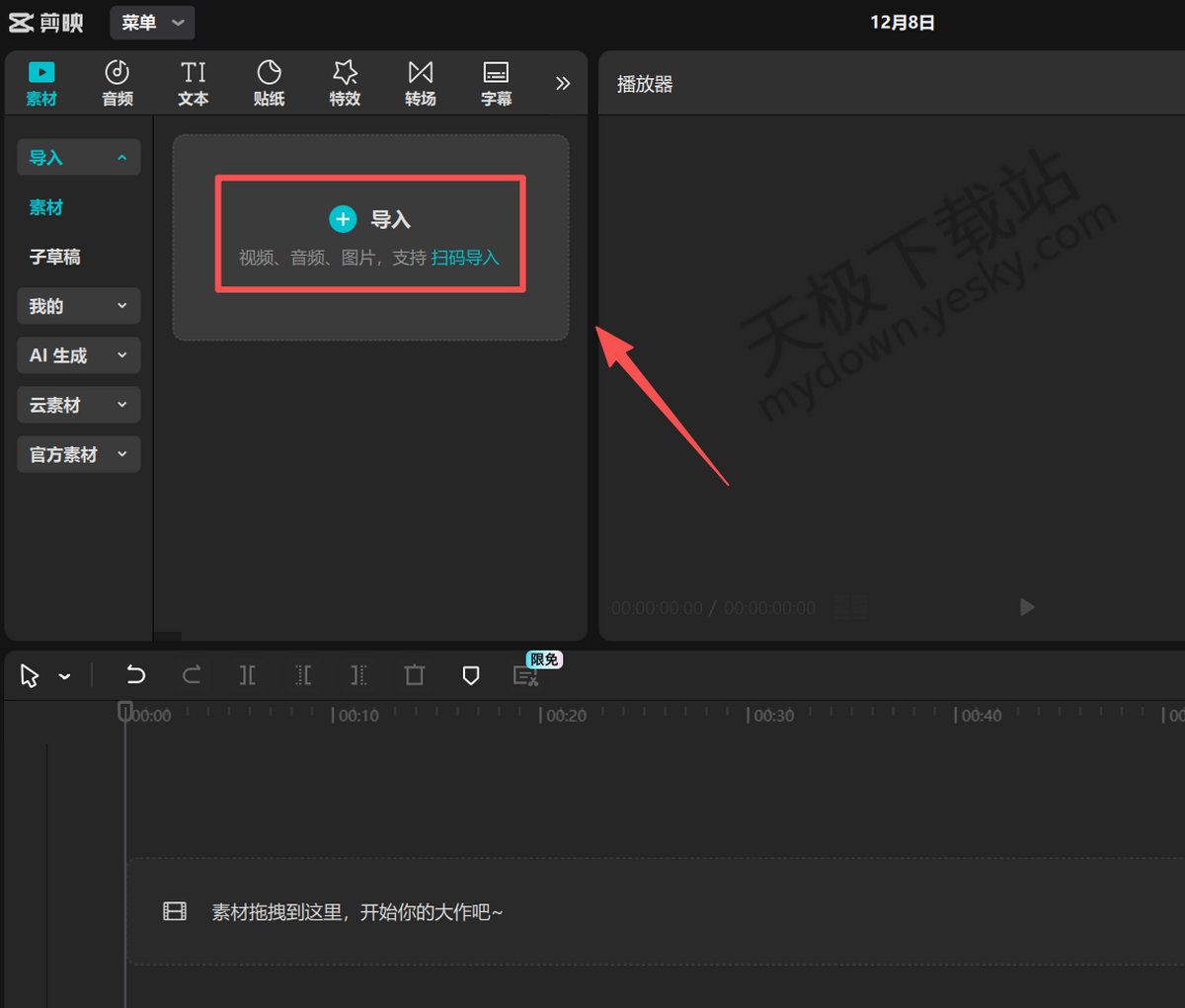The width and height of the screenshot is (1185, 1008).
Task: Click the undo arrow in timeline toolbar
Action: tap(135, 675)
